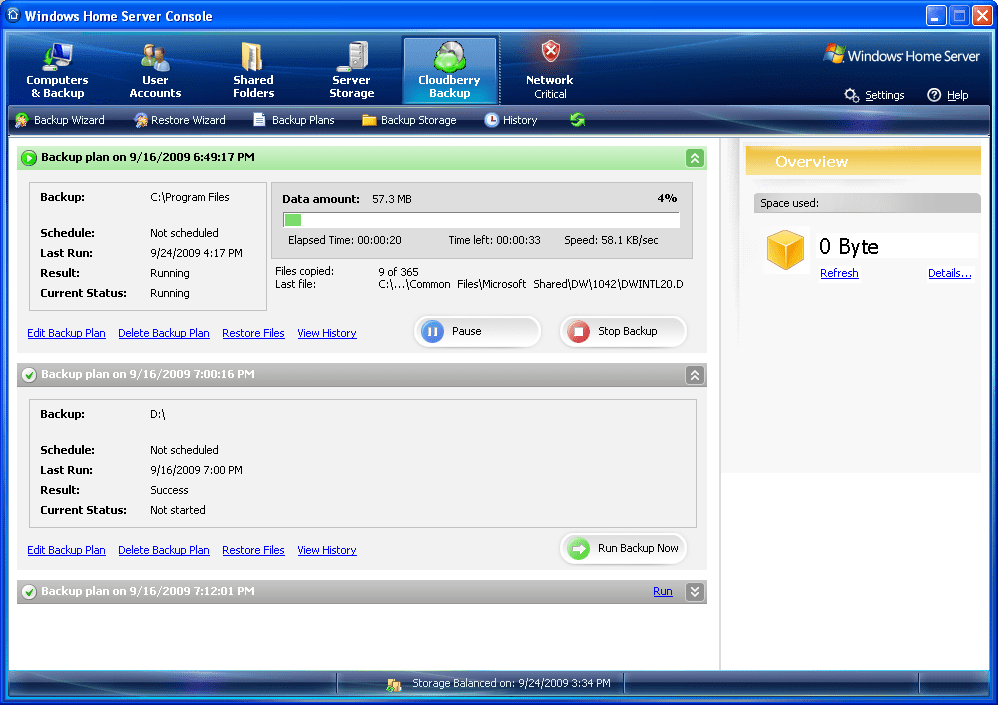
Task: Open Settings with gear icon
Action: coord(875,95)
